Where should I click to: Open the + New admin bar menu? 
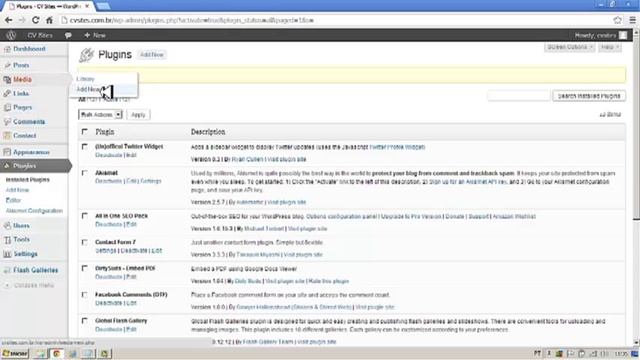tap(95, 36)
